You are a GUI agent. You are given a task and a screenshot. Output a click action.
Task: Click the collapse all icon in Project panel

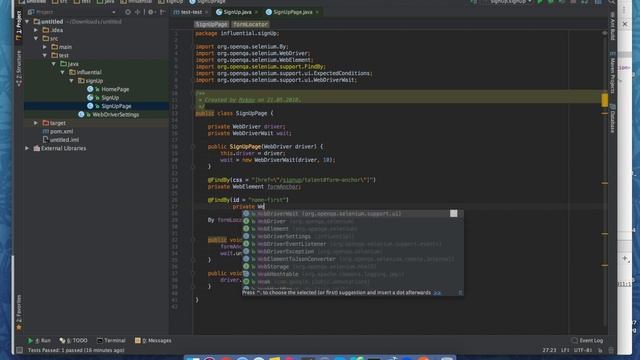pos(138,12)
